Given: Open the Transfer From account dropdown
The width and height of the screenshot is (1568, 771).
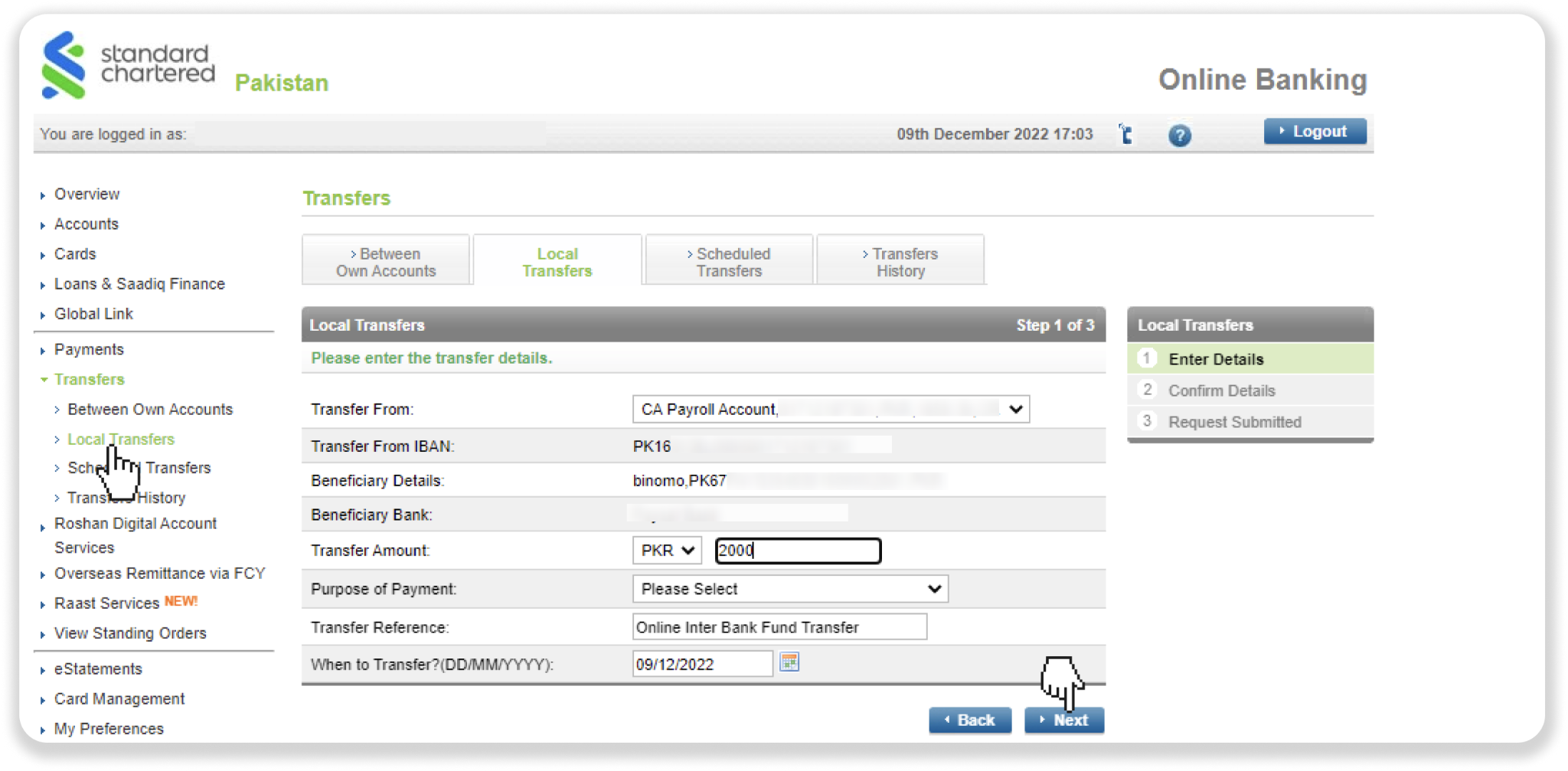Looking at the screenshot, I should point(830,410).
